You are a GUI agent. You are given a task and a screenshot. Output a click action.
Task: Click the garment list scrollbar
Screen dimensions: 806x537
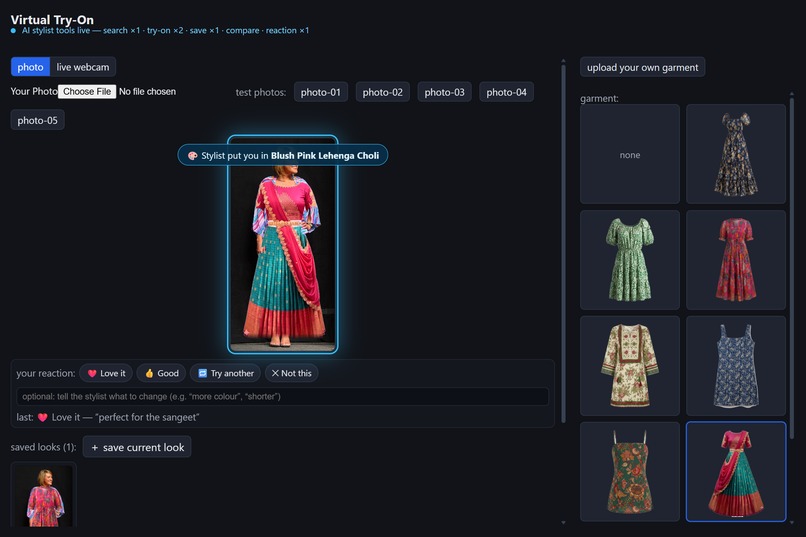tap(792, 267)
